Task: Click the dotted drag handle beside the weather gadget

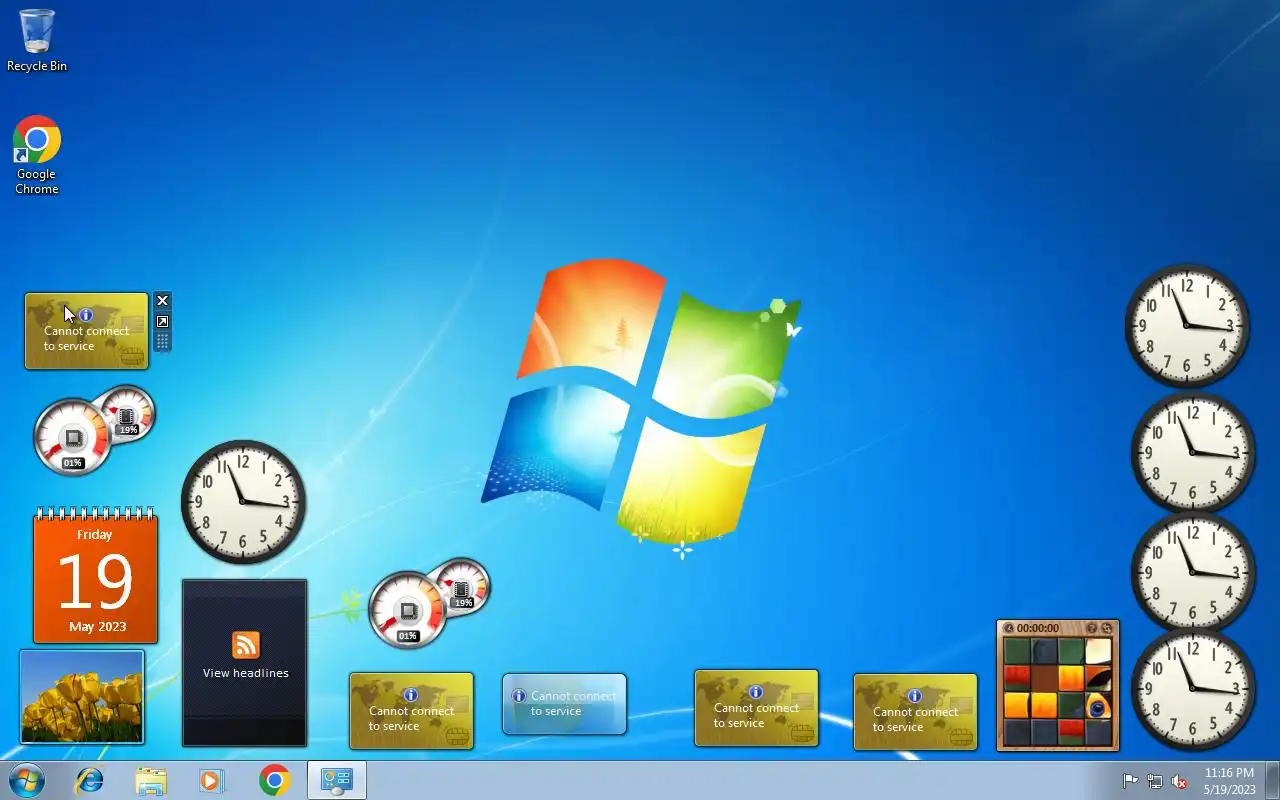Action: [162, 342]
